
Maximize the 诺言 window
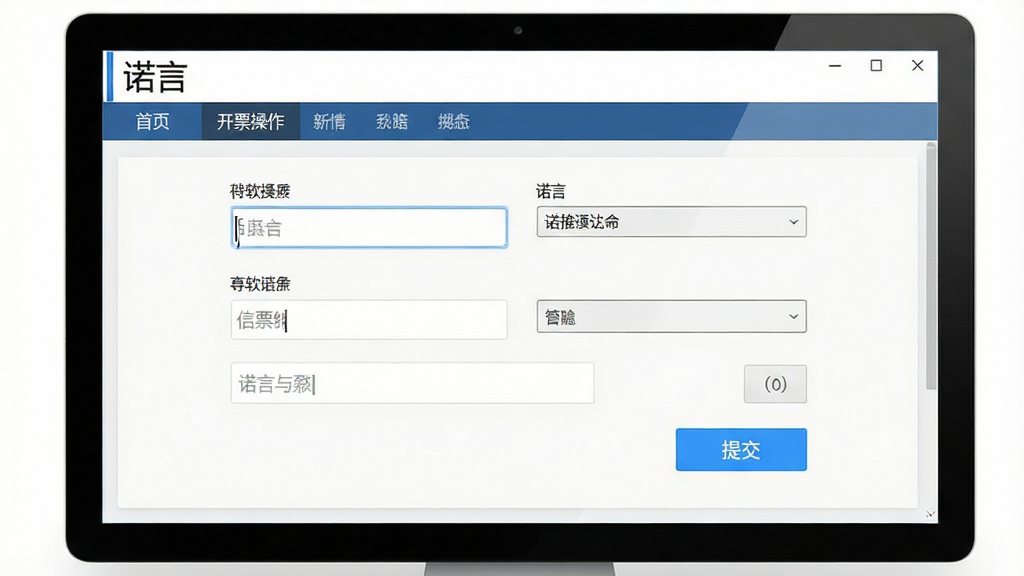876,66
